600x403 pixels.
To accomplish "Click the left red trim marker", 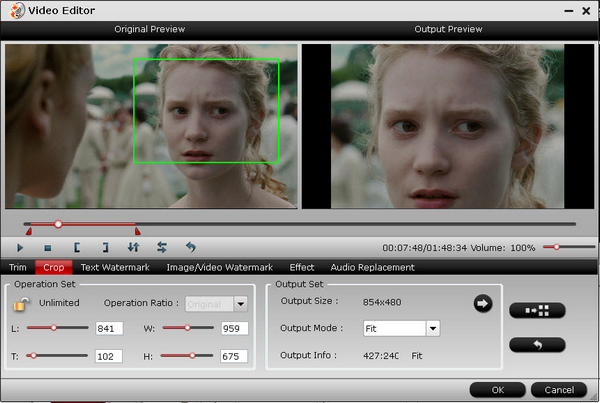I will click(29, 231).
